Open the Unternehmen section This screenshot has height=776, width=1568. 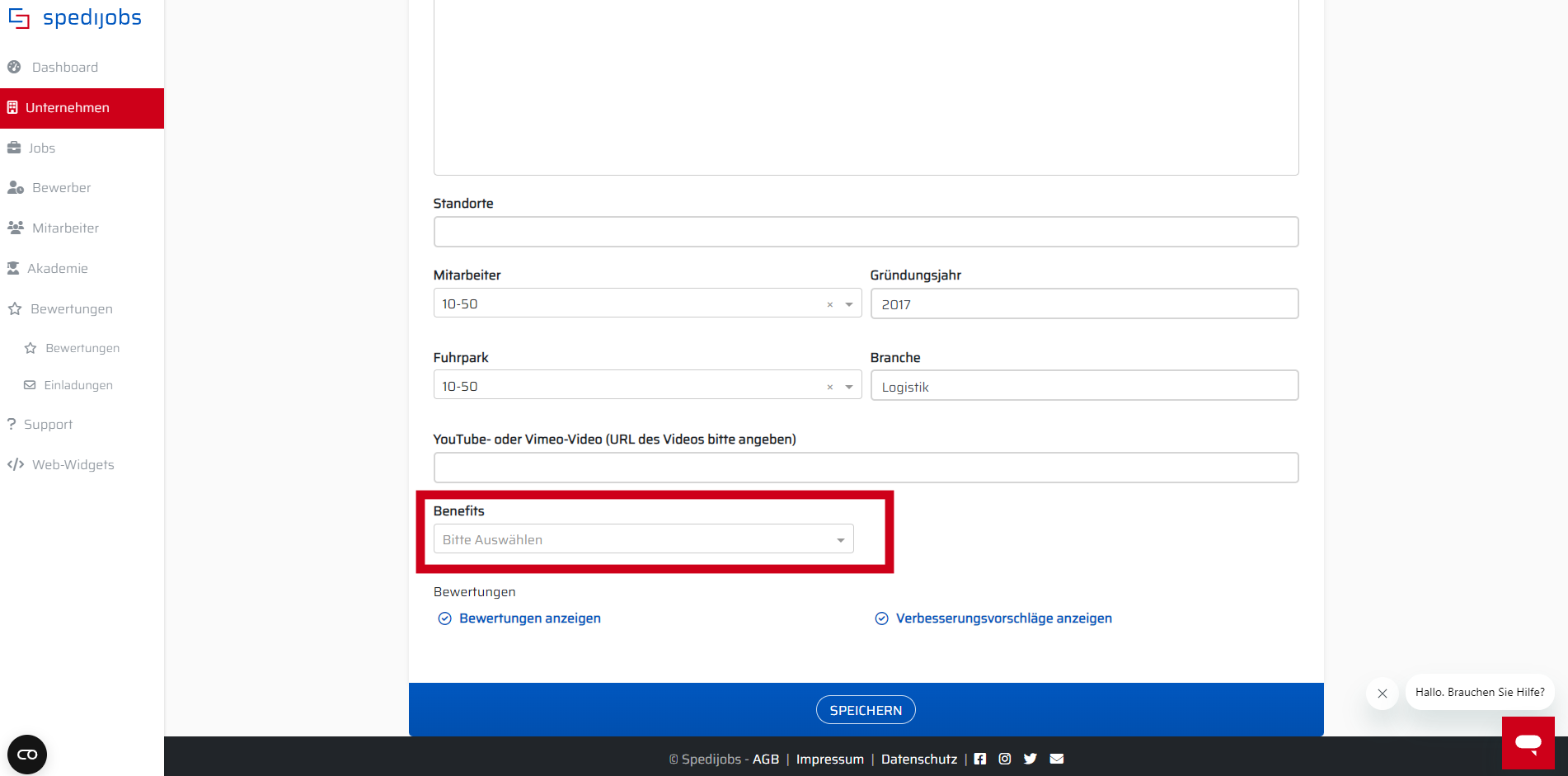coord(82,108)
